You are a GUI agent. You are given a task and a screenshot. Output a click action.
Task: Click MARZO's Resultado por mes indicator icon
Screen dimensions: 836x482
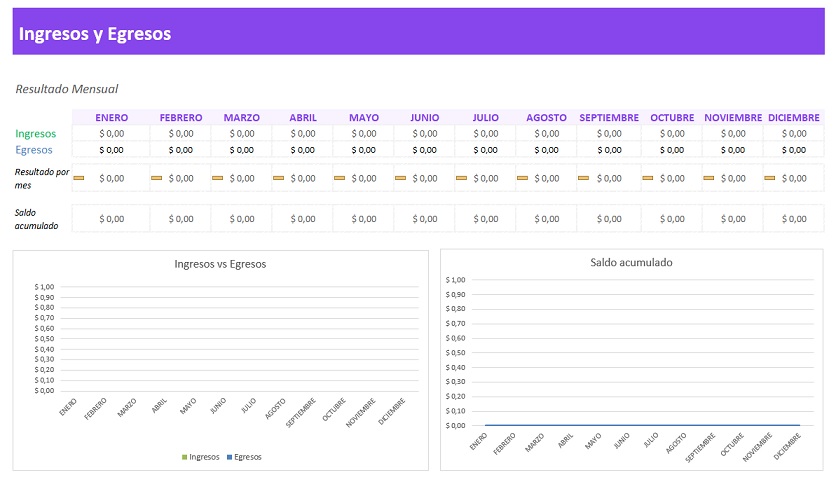pos(218,178)
